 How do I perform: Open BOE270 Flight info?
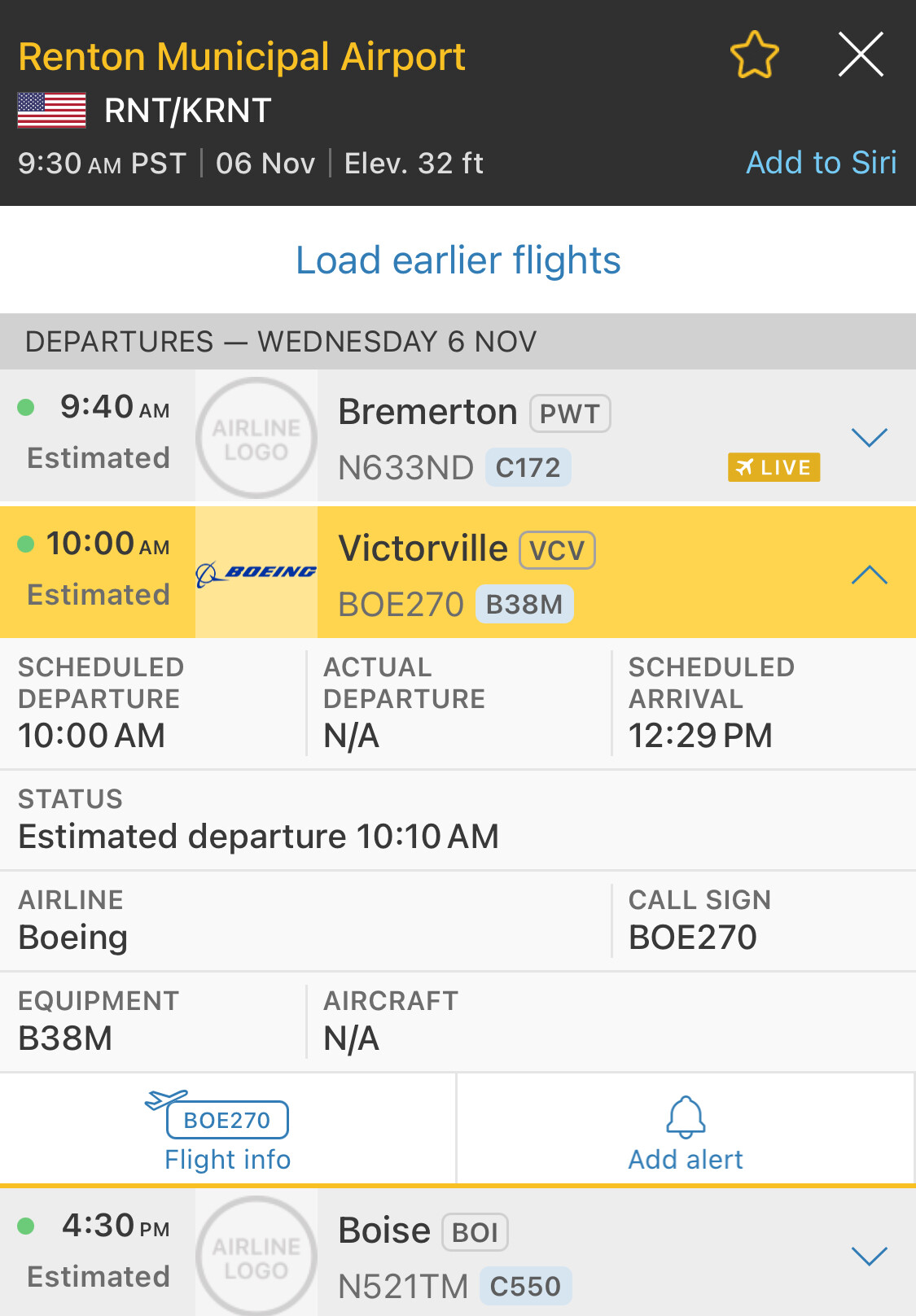[x=227, y=1131]
